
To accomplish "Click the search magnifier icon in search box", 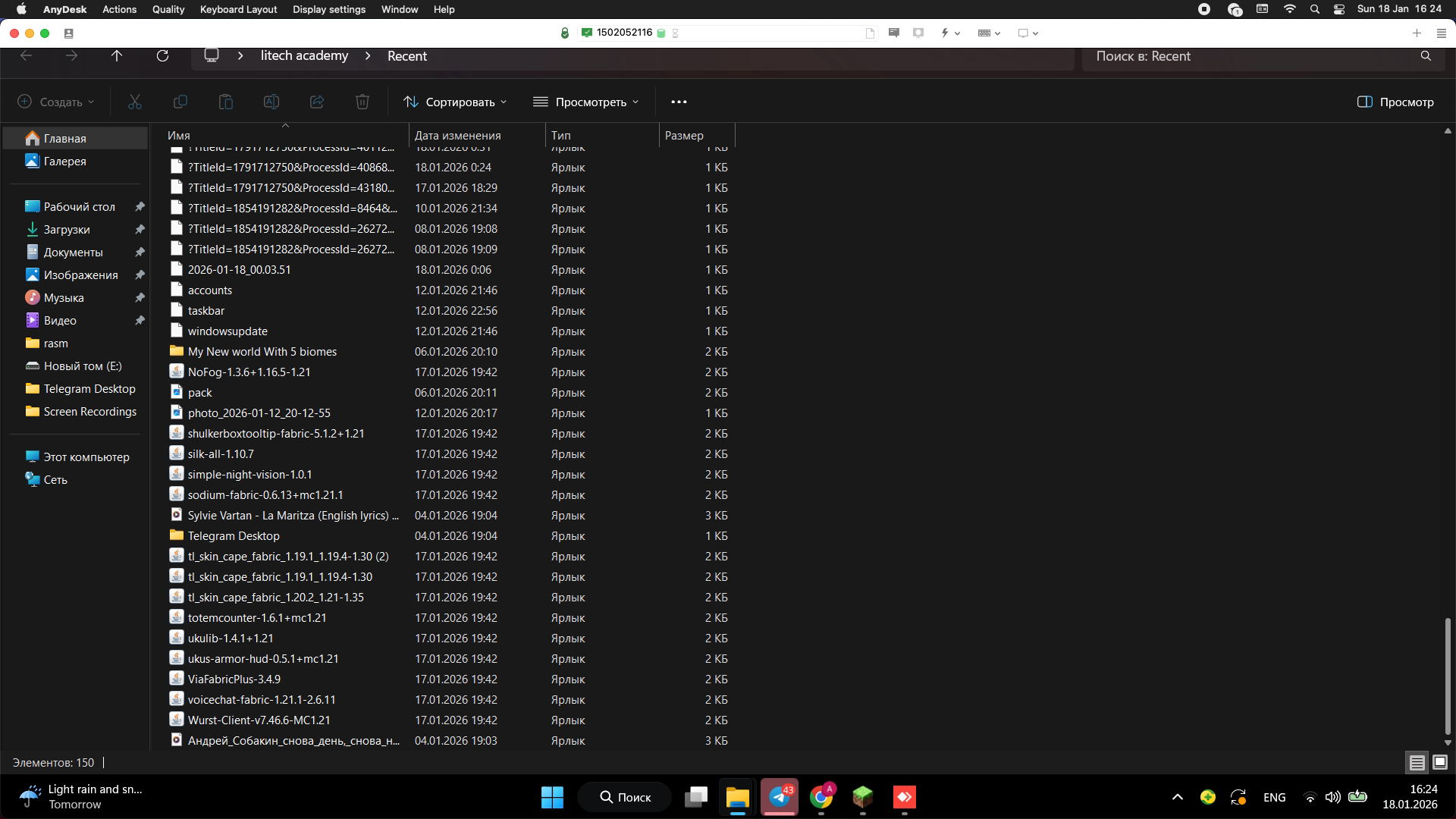I will tap(1426, 56).
